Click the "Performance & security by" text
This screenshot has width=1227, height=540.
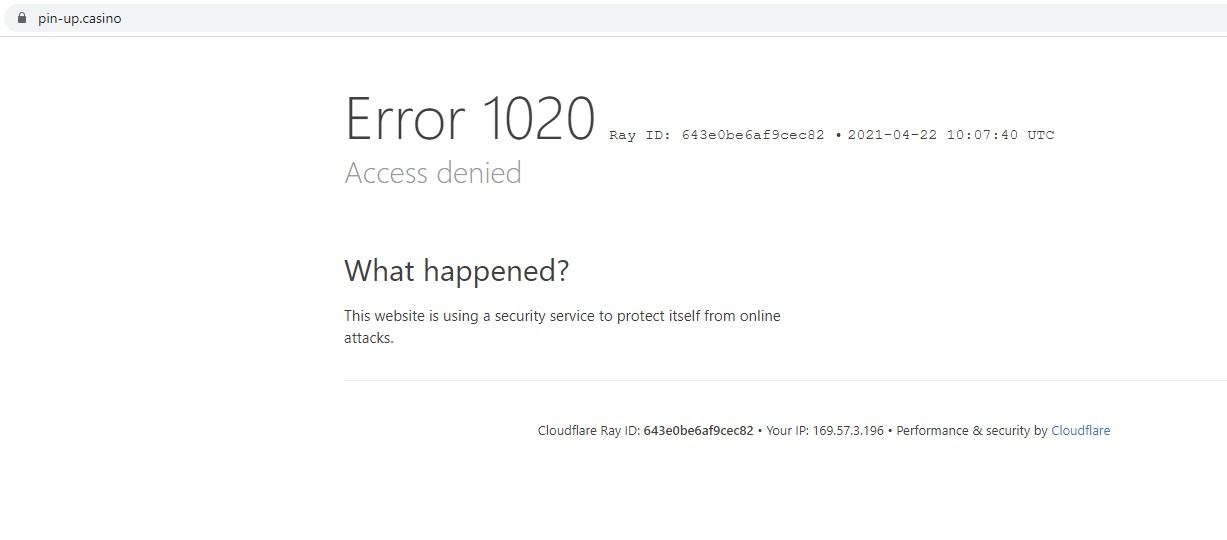[971, 431]
